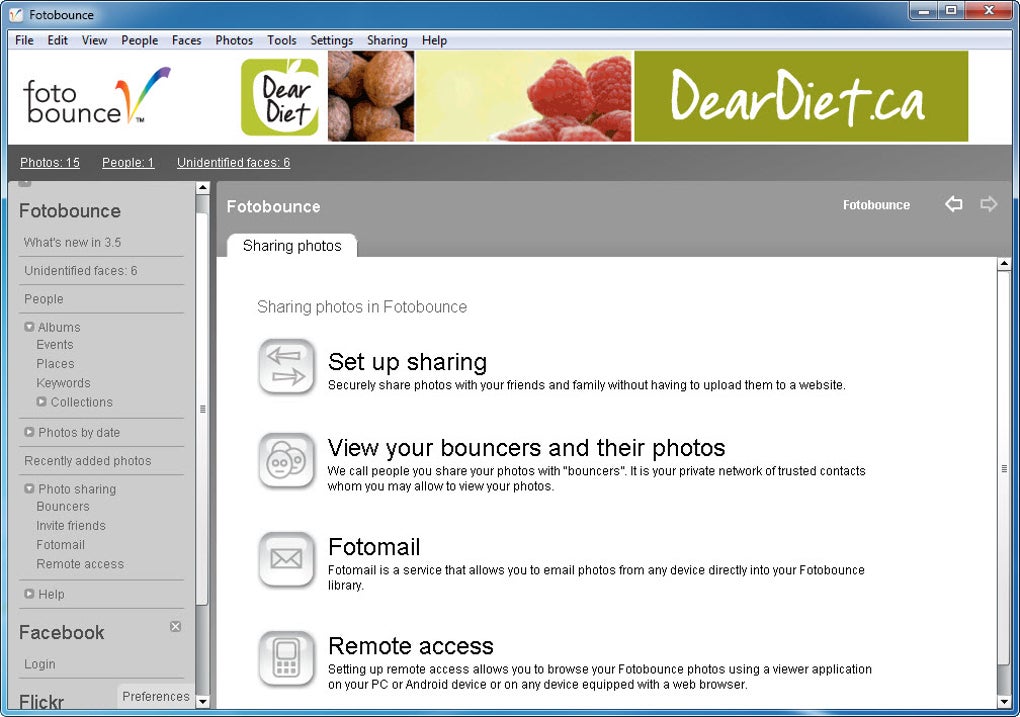This screenshot has width=1020, height=717.
Task: Click the Set up sharing arrows icon
Action: click(x=286, y=366)
